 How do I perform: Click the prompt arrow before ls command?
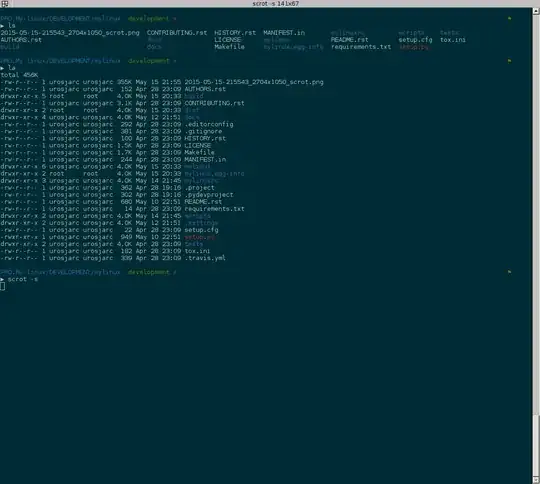point(2,26)
